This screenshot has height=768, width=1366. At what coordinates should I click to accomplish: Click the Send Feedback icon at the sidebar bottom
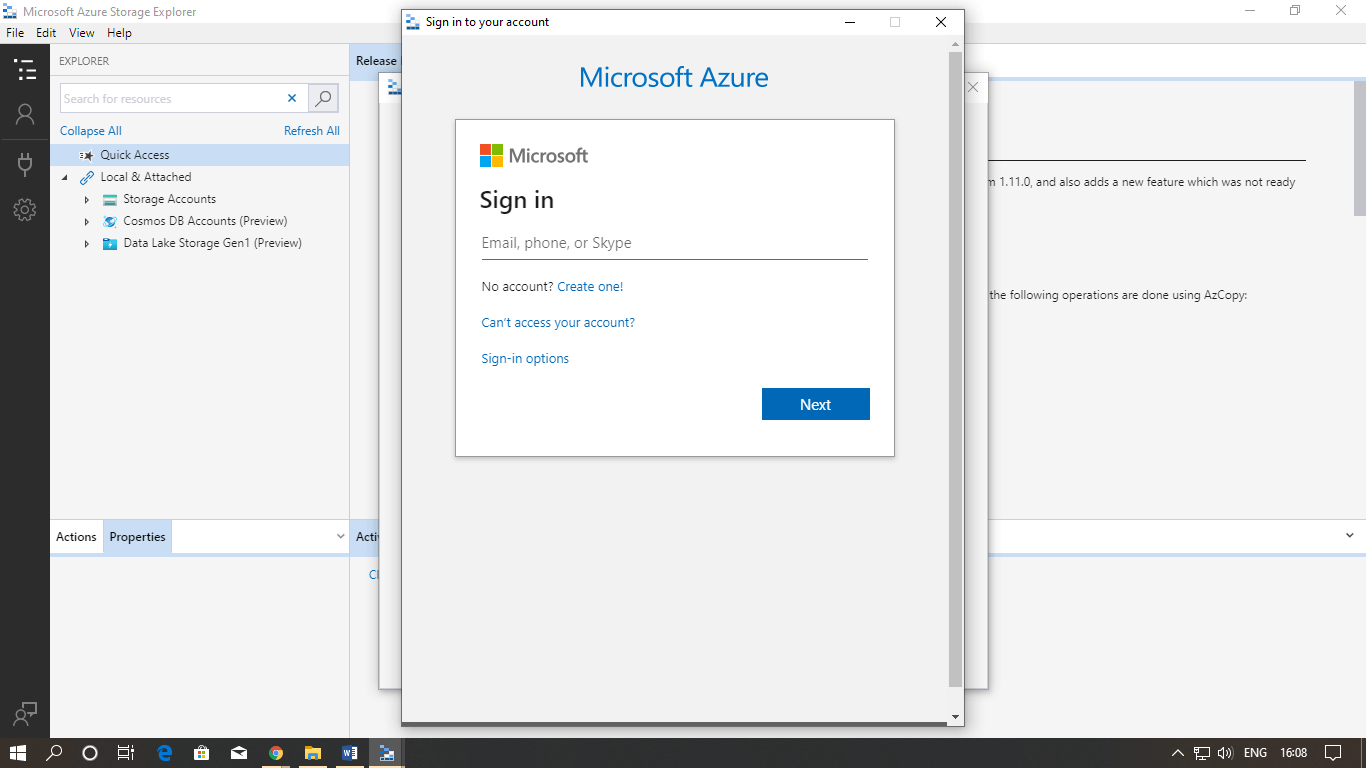tap(25, 714)
